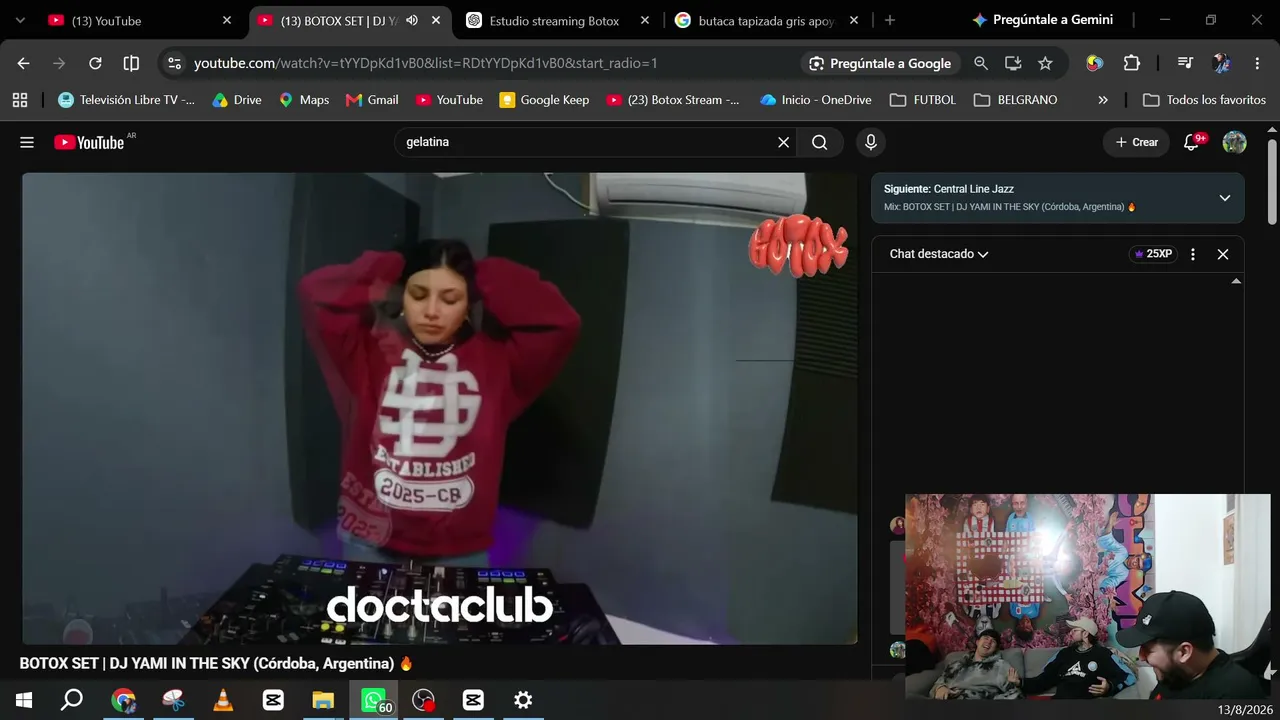Image resolution: width=1280 pixels, height=720 pixels.
Task: Open split view from toolbar
Action: pyautogui.click(x=131, y=63)
